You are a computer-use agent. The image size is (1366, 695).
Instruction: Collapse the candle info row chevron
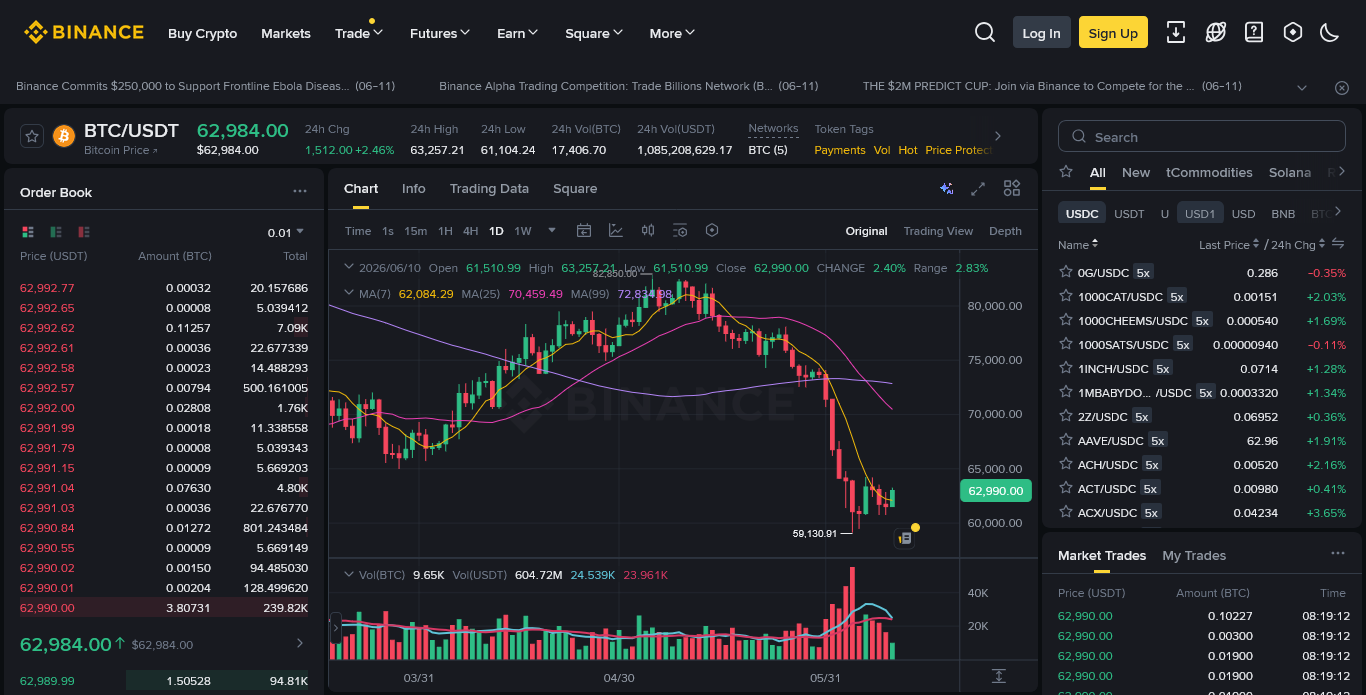point(349,267)
